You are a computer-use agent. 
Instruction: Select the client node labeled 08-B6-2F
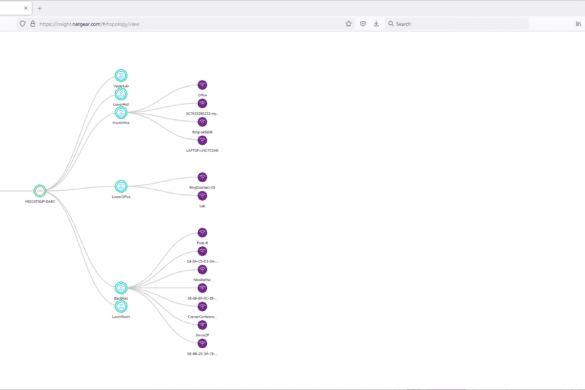[202, 343]
